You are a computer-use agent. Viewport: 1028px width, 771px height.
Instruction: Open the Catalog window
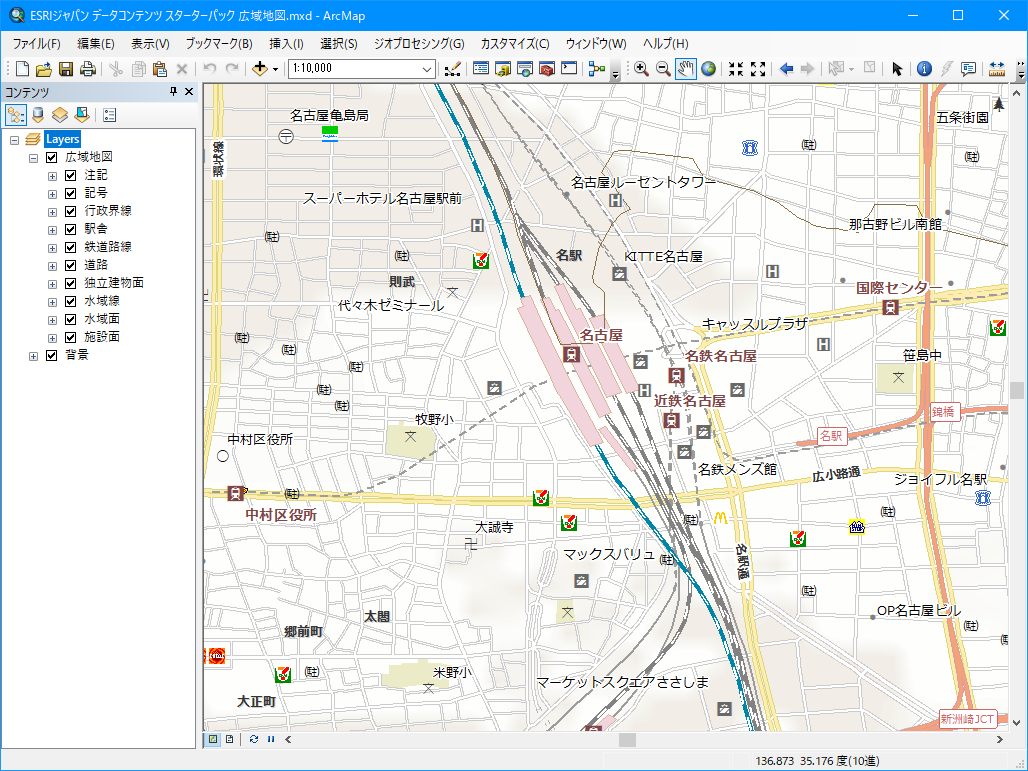pos(503,68)
